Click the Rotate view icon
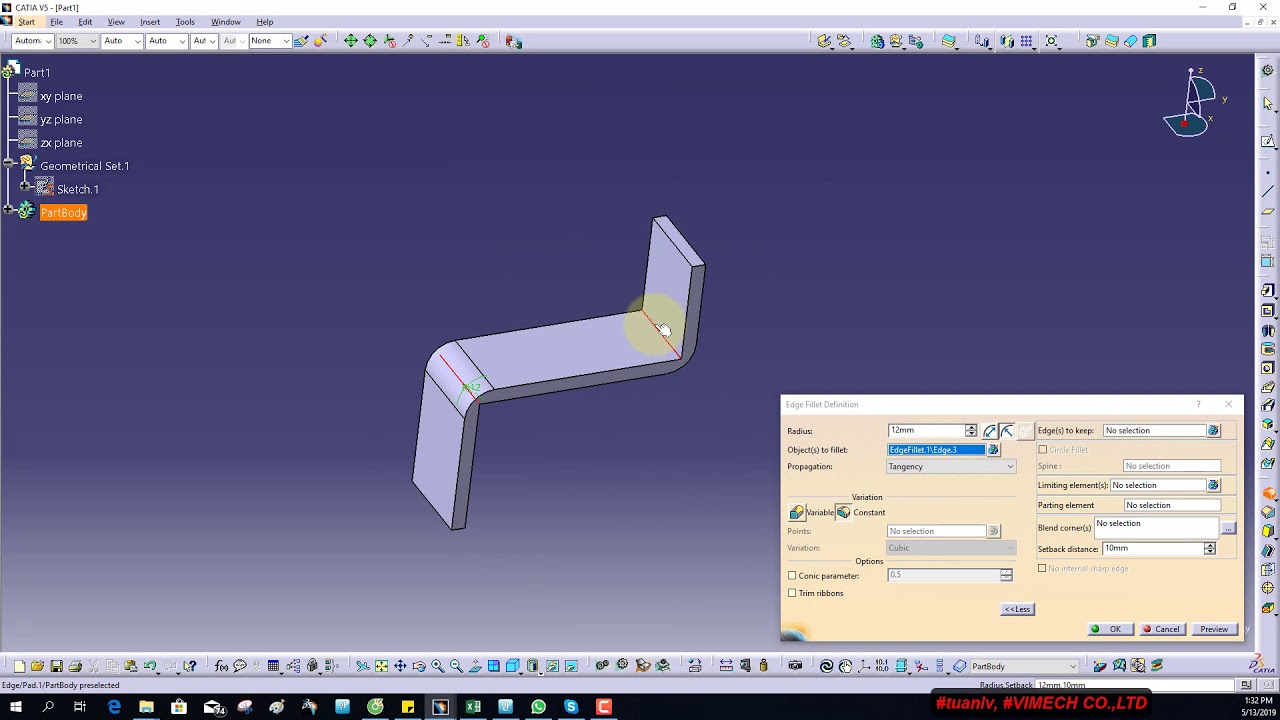Viewport: 1280px width, 720px height. pyautogui.click(x=419, y=666)
